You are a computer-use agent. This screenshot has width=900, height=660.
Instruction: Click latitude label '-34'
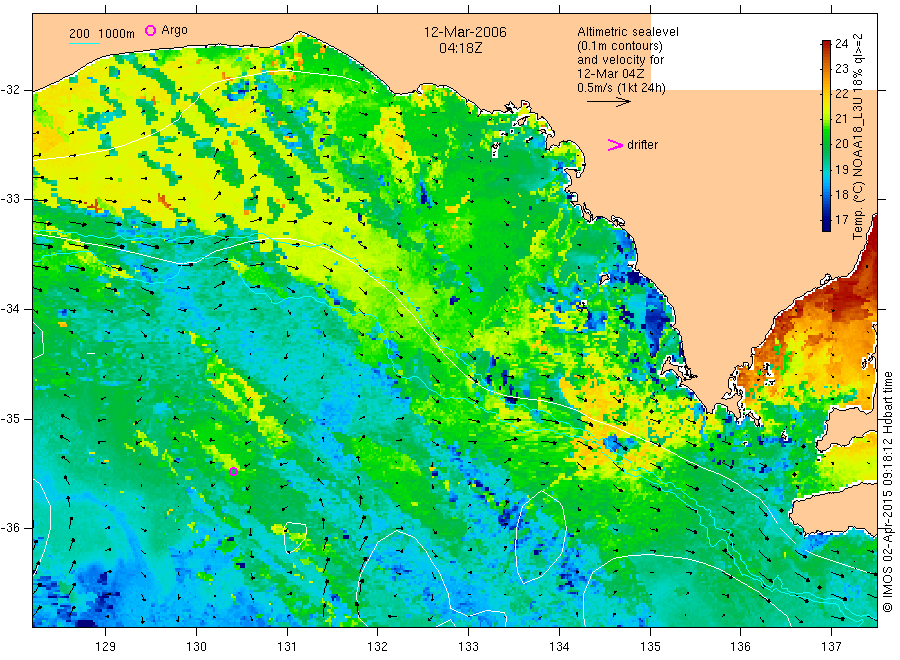click(10, 309)
